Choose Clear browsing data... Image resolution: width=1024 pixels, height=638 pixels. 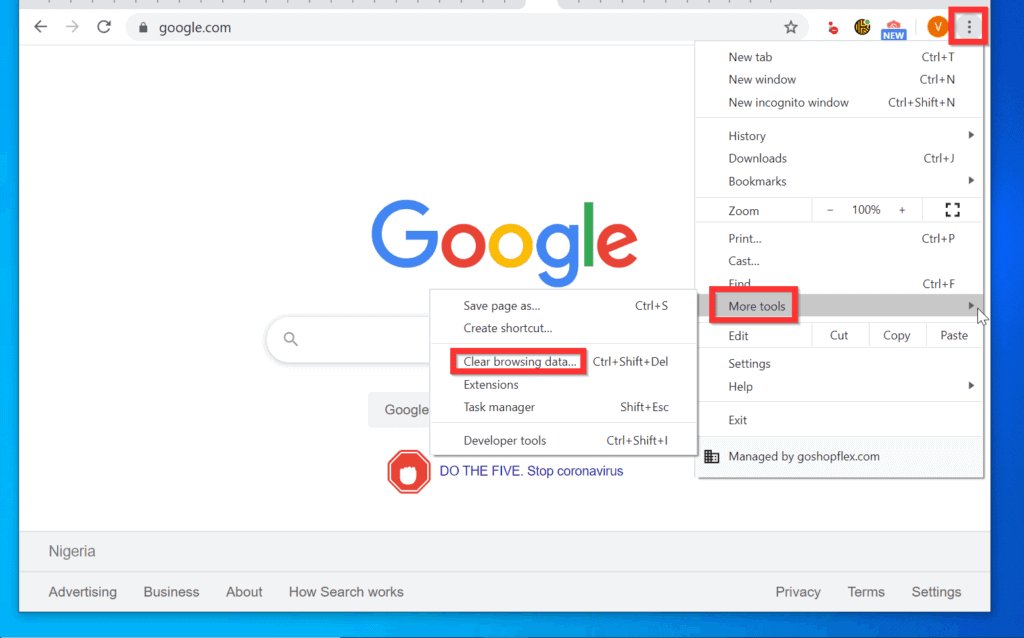pos(564,361)
